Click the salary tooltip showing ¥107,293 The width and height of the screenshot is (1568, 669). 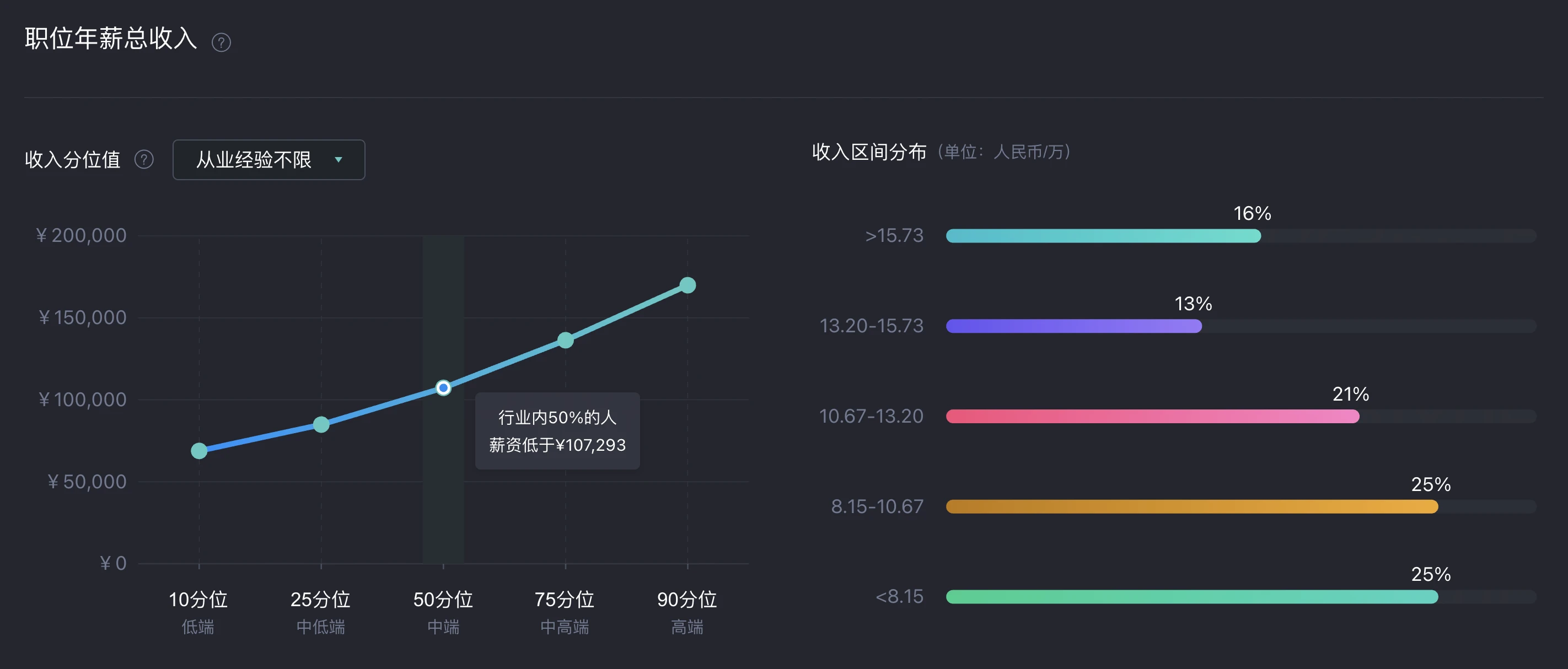pos(557,431)
